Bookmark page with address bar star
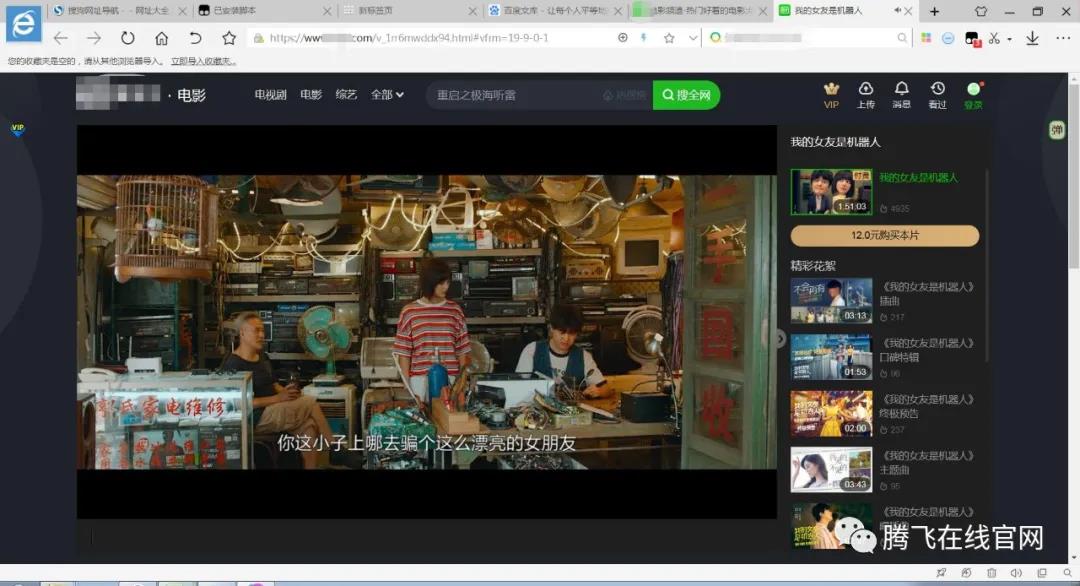 (x=668, y=38)
